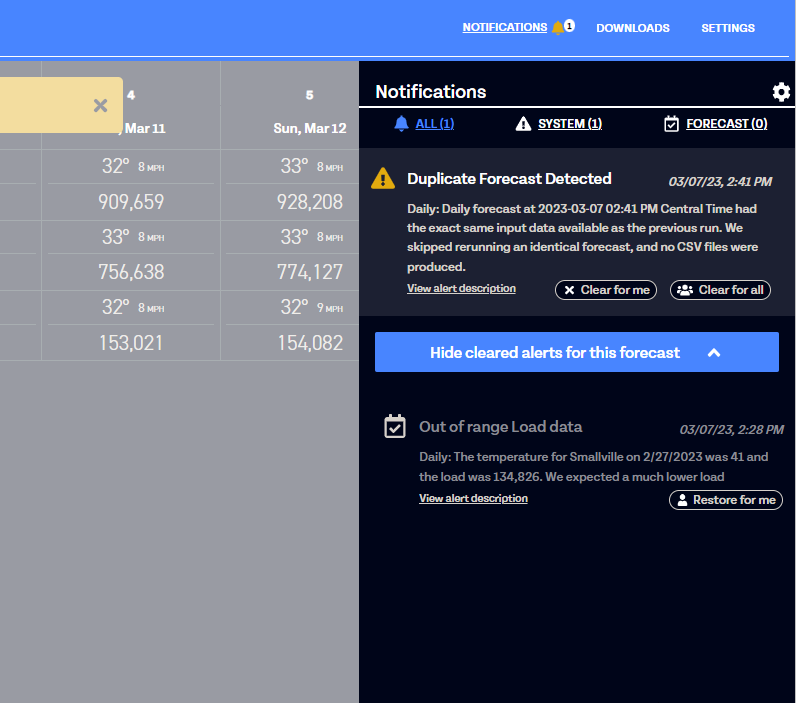Click the 756,638 load value
The height and width of the screenshot is (703, 796).
tap(131, 272)
